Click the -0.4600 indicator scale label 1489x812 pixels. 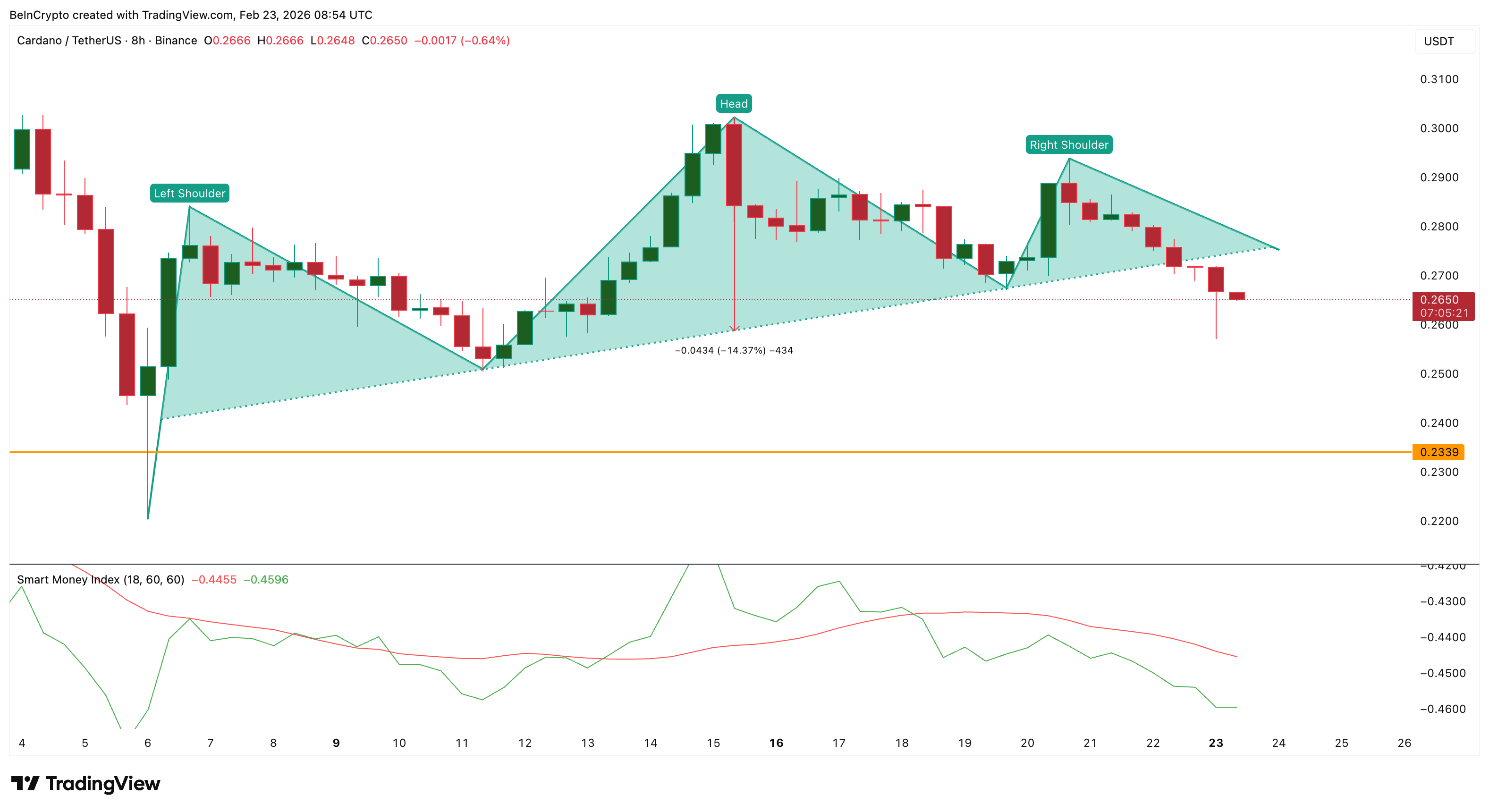point(1442,709)
